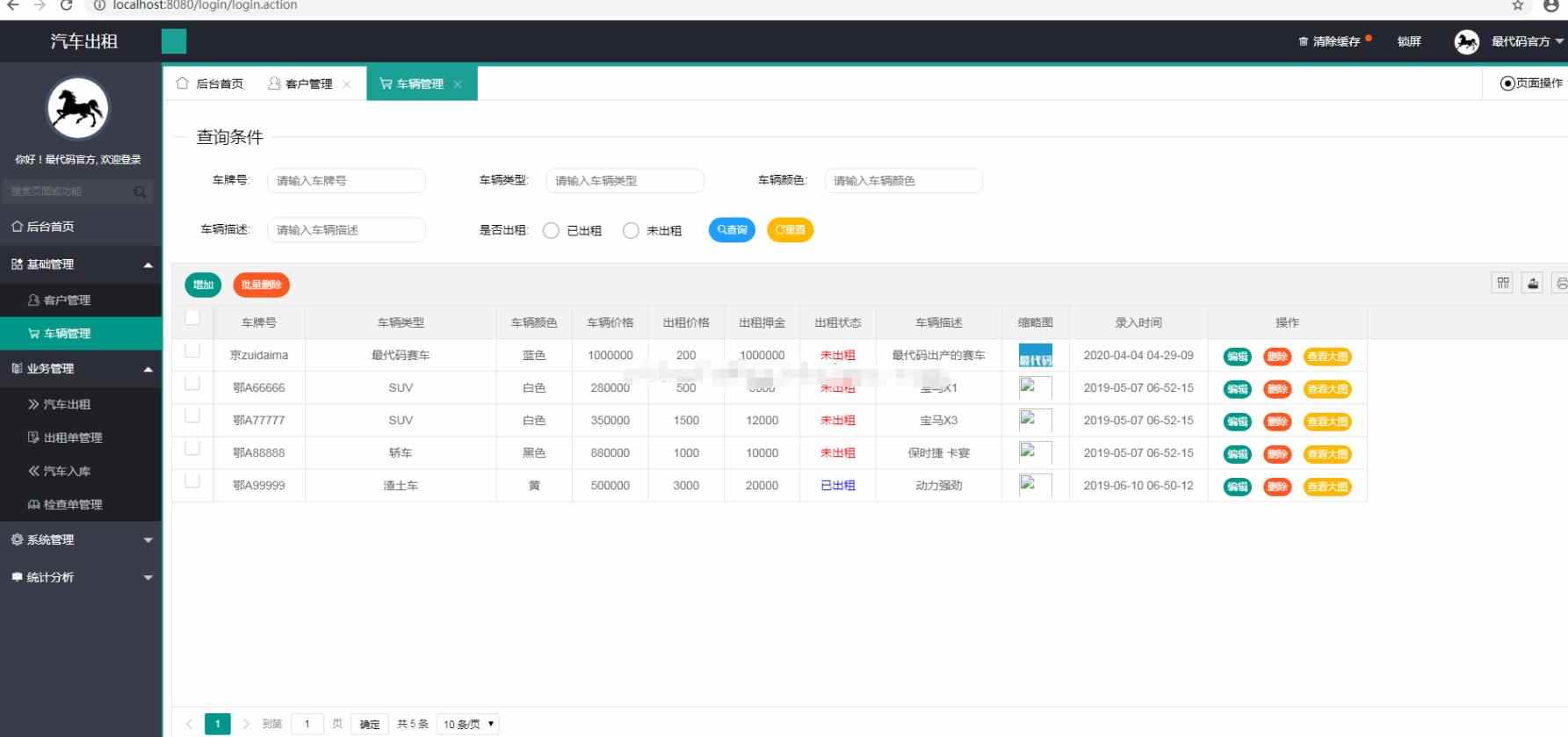The width and height of the screenshot is (1568, 737).
Task: Click the thumbnail in the 鄂A66666 row
Action: pyautogui.click(x=1036, y=388)
